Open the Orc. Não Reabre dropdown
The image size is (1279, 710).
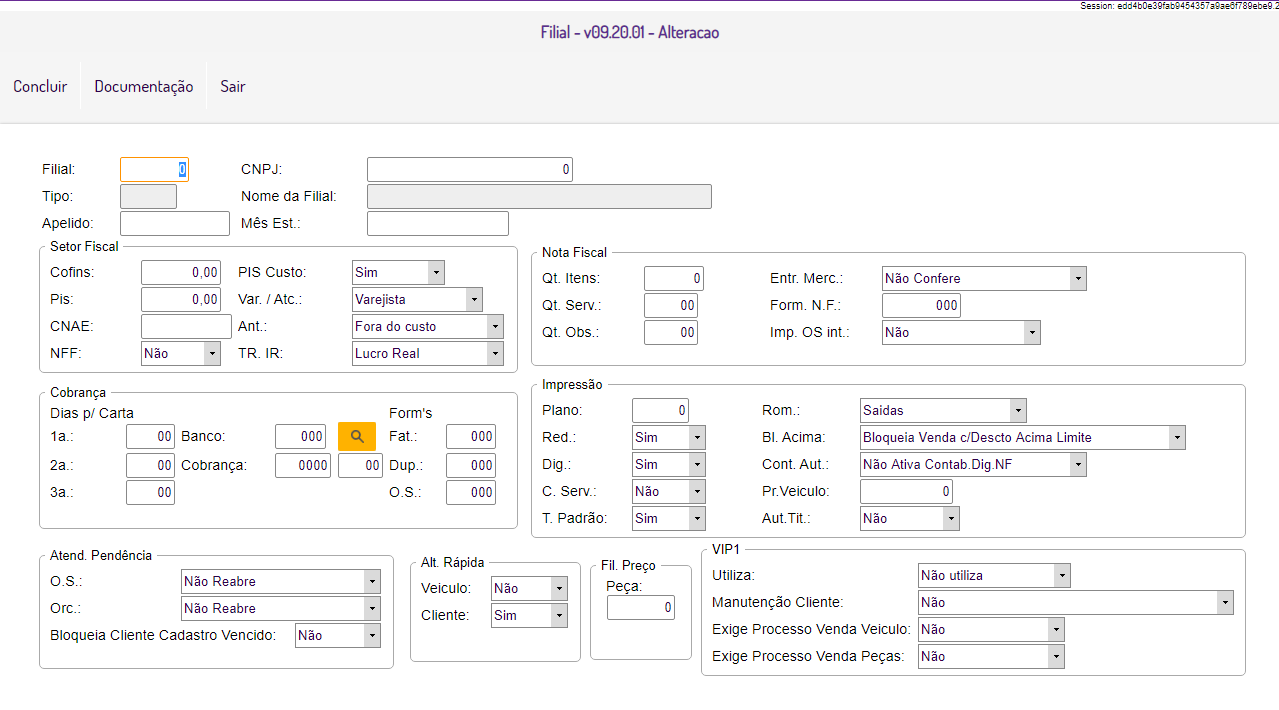pyautogui.click(x=281, y=608)
